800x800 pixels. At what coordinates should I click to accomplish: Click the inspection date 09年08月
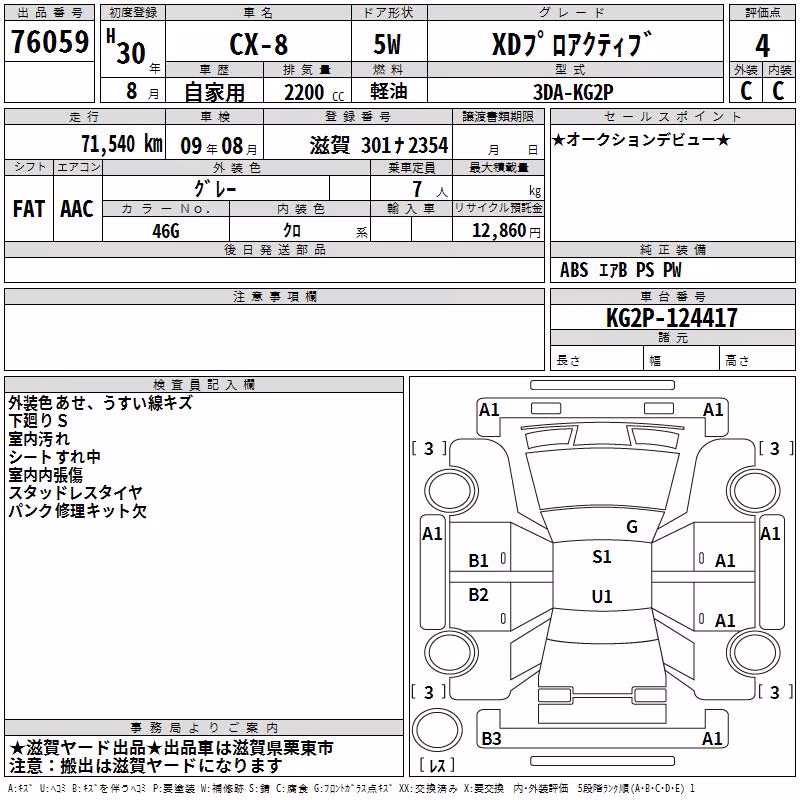219,147
